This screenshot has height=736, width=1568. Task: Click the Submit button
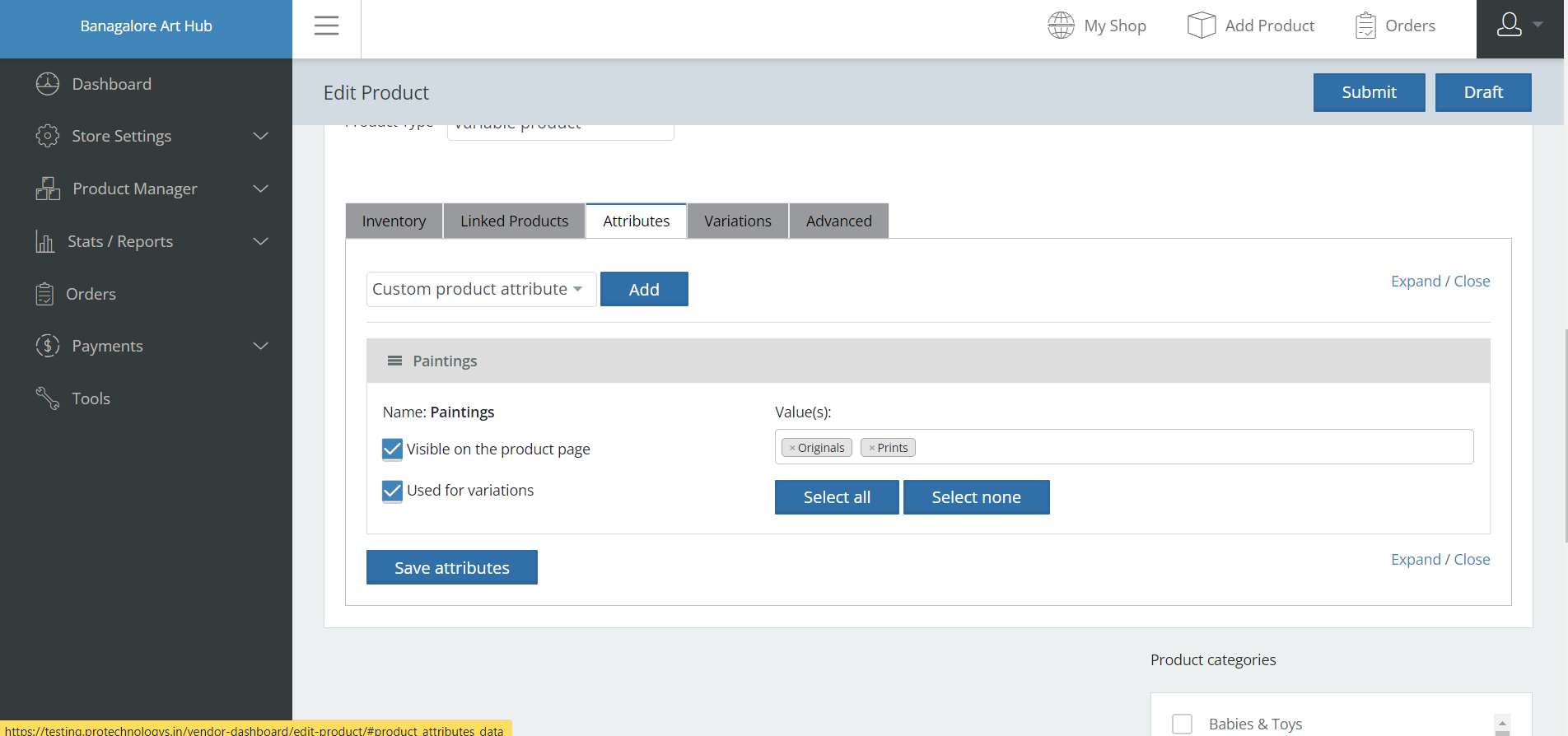1368,92
